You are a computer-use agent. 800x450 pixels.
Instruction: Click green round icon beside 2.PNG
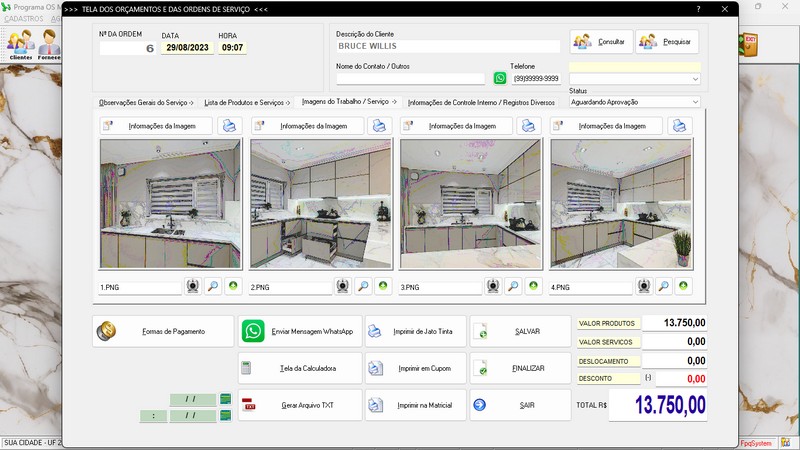(383, 286)
